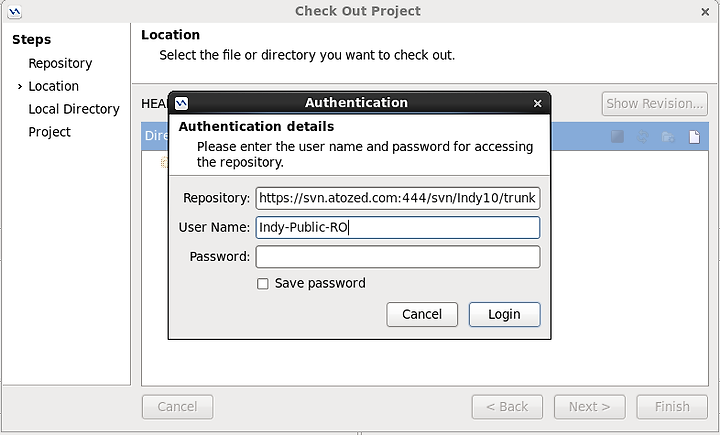720x435 pixels.
Task: Click the refresh arrows icon in directory header
Action: pyautogui.click(x=643, y=136)
